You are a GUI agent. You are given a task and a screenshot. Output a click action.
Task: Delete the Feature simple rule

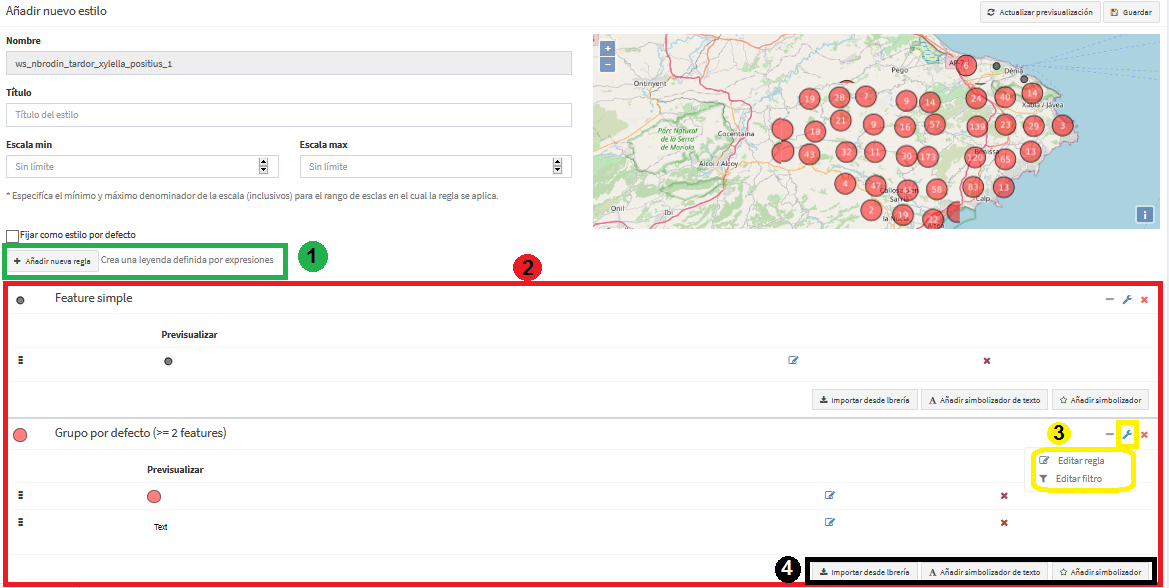pyautogui.click(x=1144, y=300)
